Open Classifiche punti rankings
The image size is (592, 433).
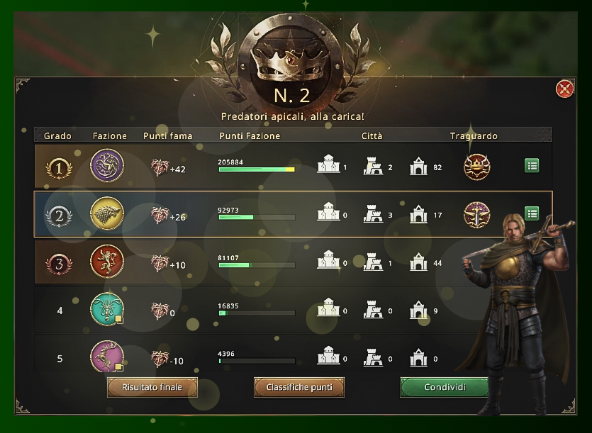coord(299,387)
